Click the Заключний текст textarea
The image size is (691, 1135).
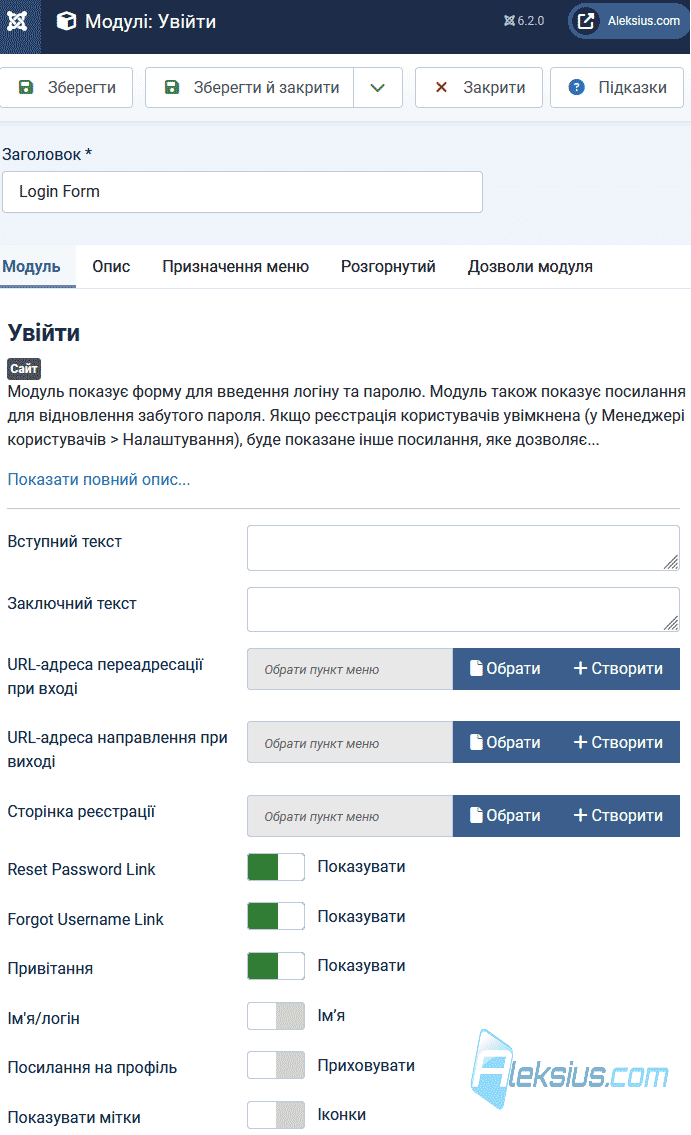pos(463,609)
